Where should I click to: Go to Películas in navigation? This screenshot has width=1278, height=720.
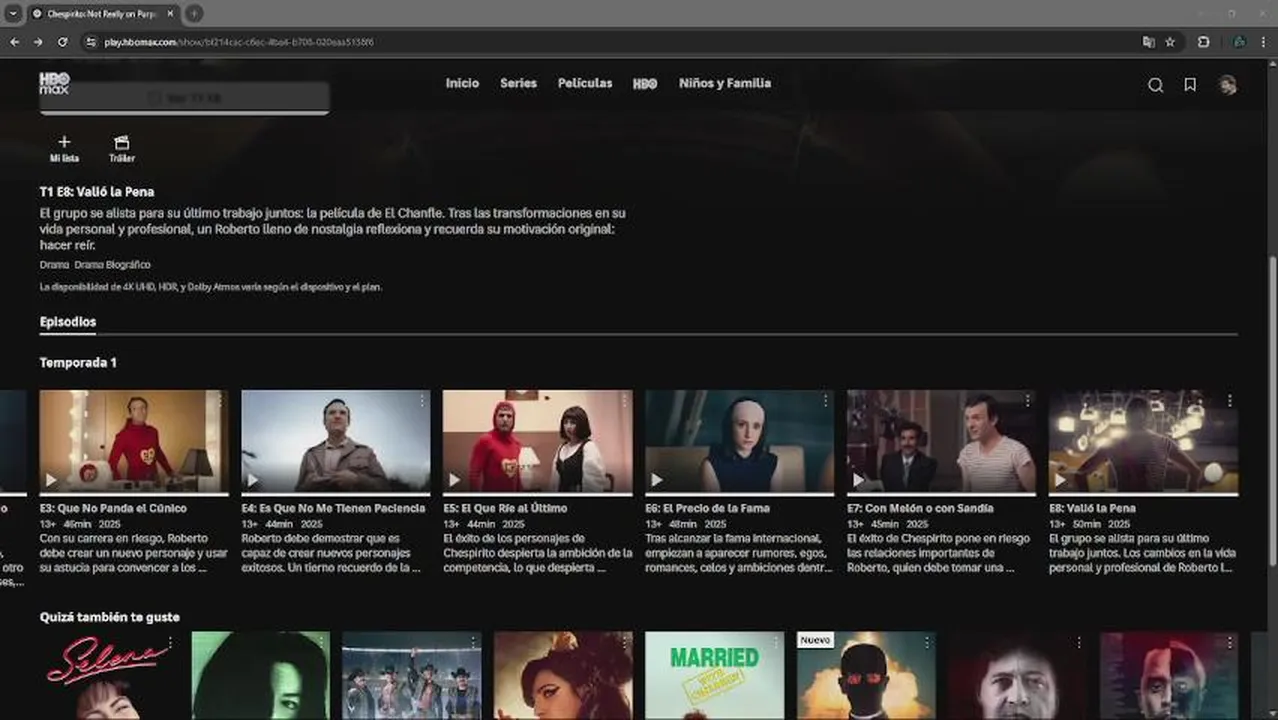click(x=585, y=84)
